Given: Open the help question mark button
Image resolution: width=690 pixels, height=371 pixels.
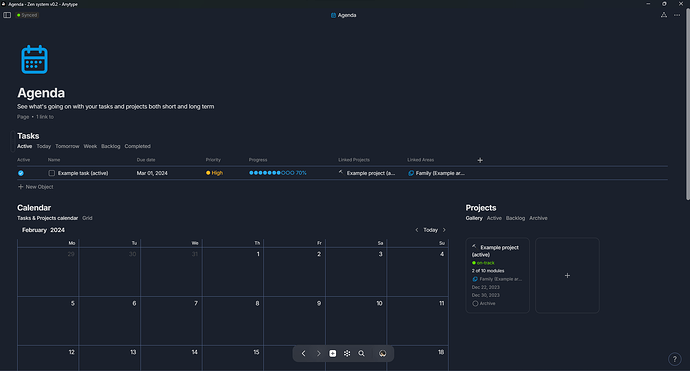Looking at the screenshot, I should point(675,359).
